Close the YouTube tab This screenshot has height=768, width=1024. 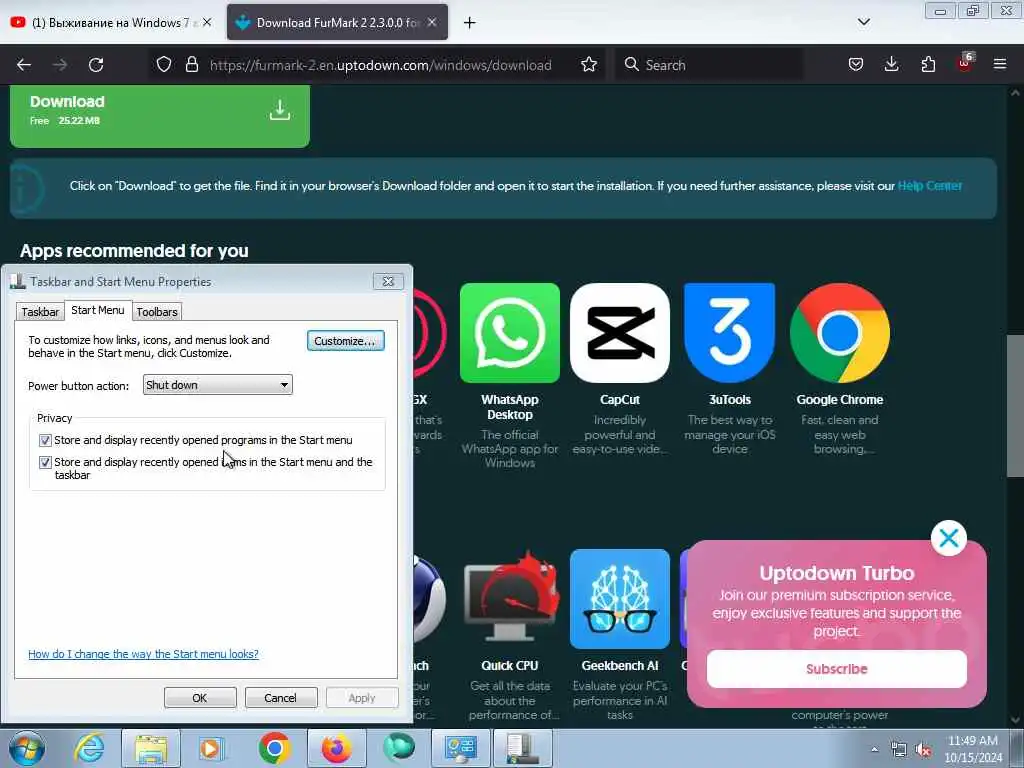[x=207, y=22]
